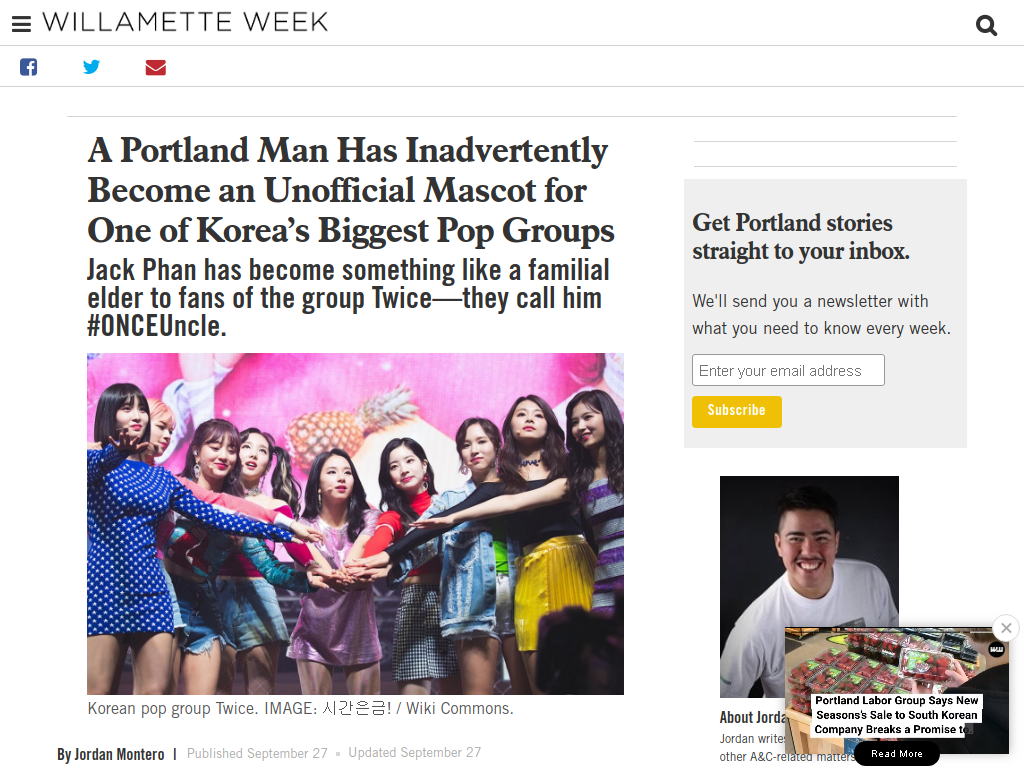Click the Willamette Week logo
This screenshot has height=768, width=1024.
coord(185,22)
